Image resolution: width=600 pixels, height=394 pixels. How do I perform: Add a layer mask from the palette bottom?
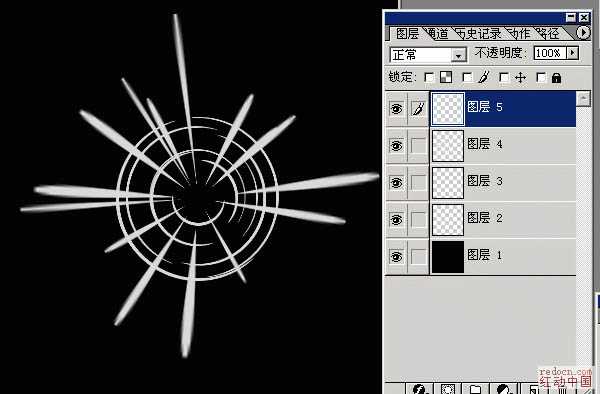click(x=448, y=389)
